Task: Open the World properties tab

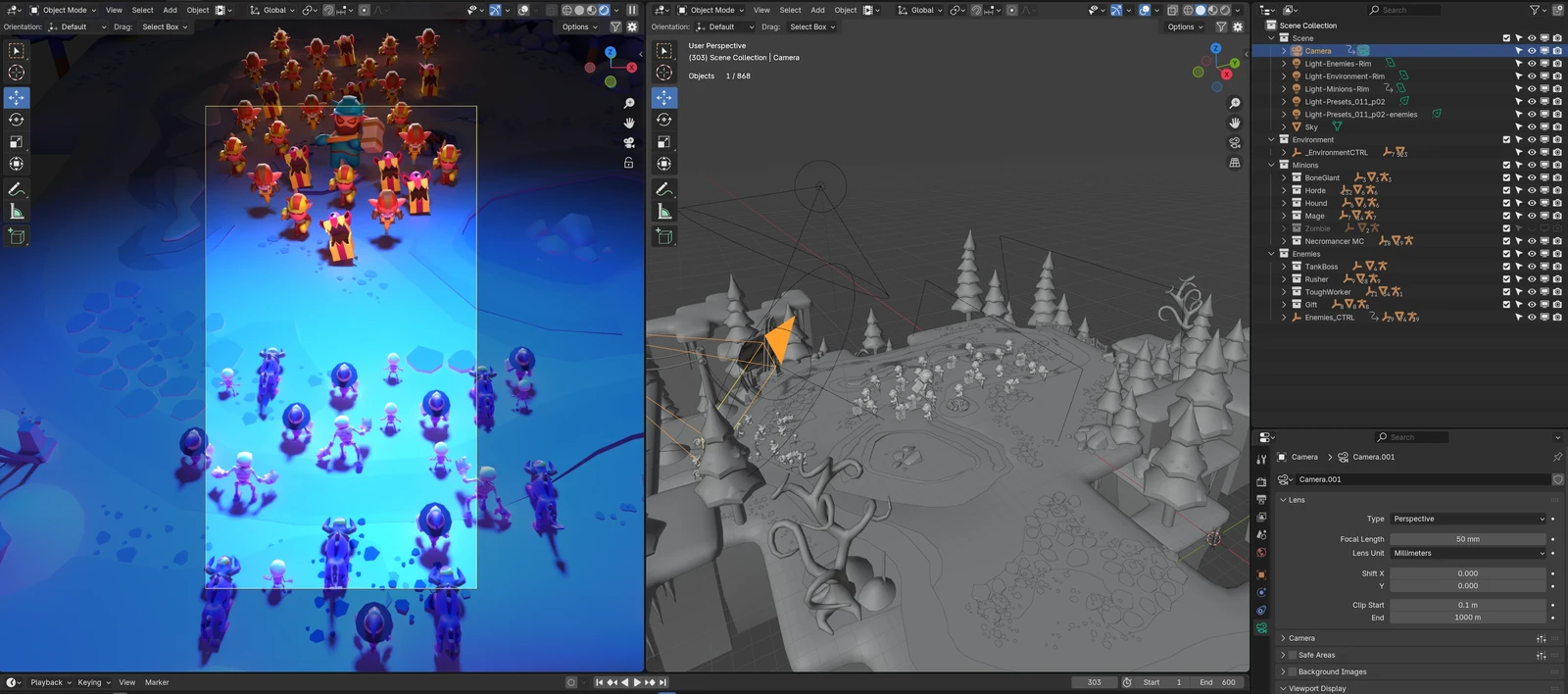Action: (1261, 553)
